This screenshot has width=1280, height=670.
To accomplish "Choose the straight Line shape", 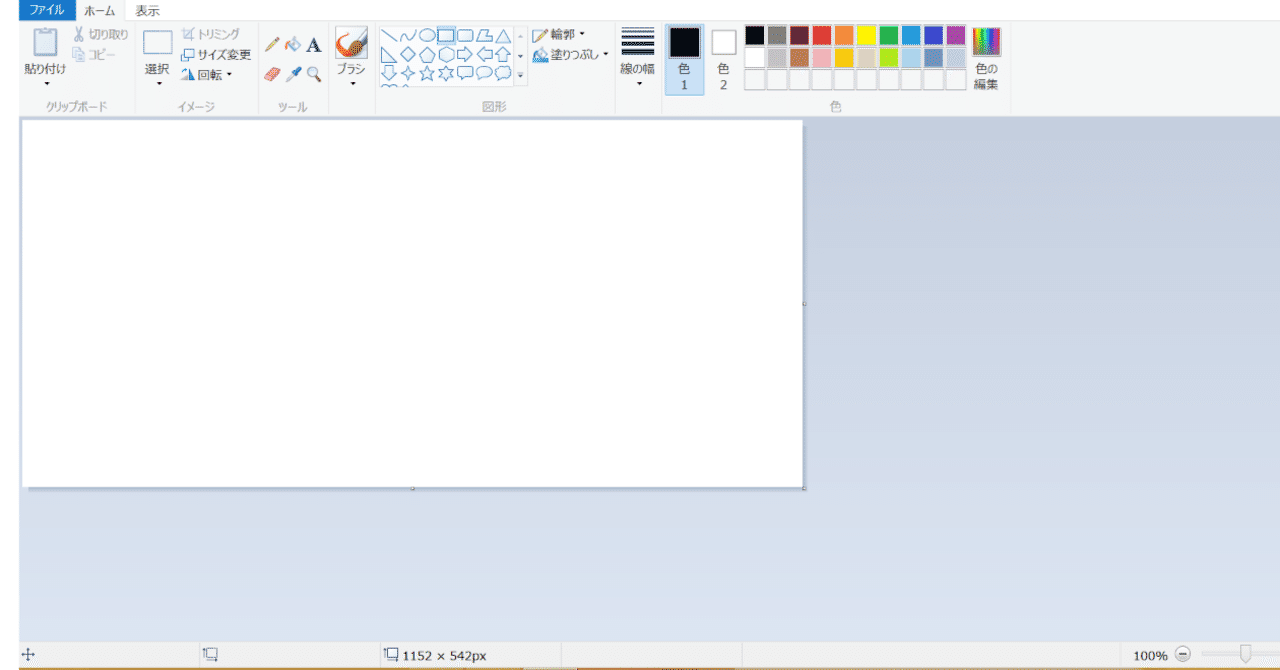I will click(x=389, y=36).
